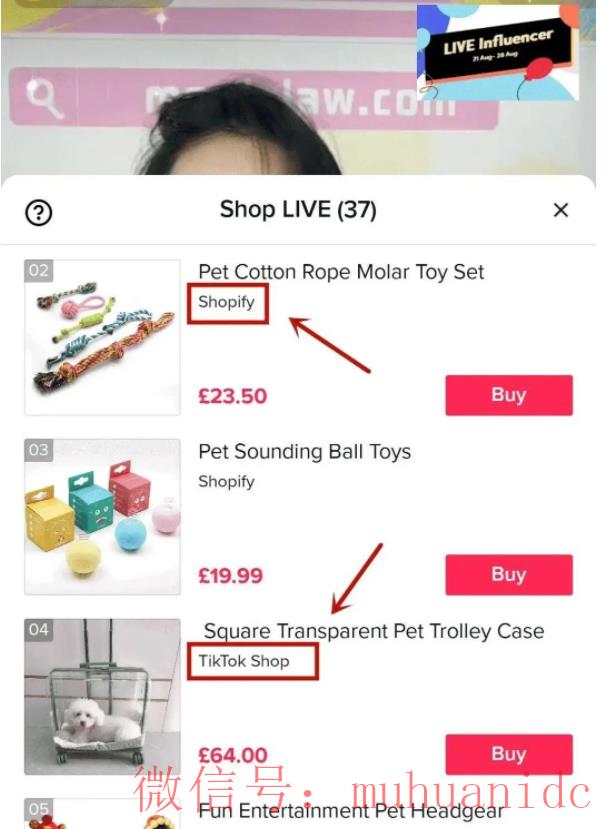Image resolution: width=606 pixels, height=829 pixels.
Task: Select the £64.00 price
Action: 233,755
